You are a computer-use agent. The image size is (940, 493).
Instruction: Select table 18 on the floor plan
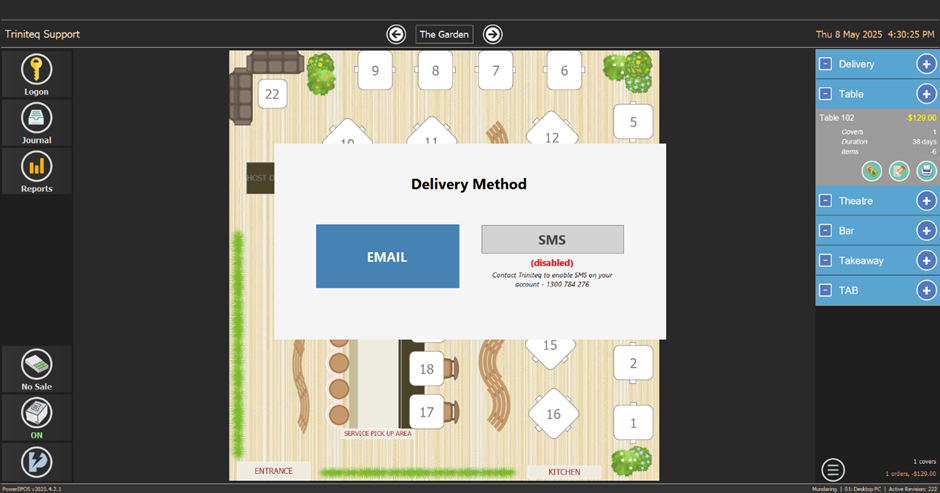coord(426,369)
